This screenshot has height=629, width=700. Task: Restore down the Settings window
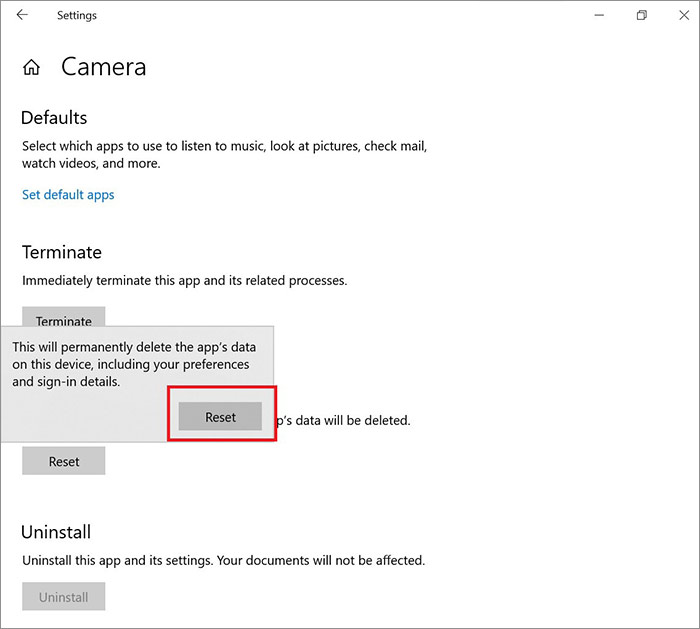click(642, 15)
